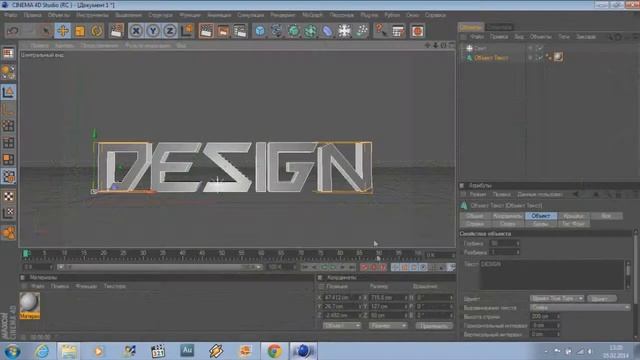
Task: Activate the Rotate tool
Action: coord(97,31)
